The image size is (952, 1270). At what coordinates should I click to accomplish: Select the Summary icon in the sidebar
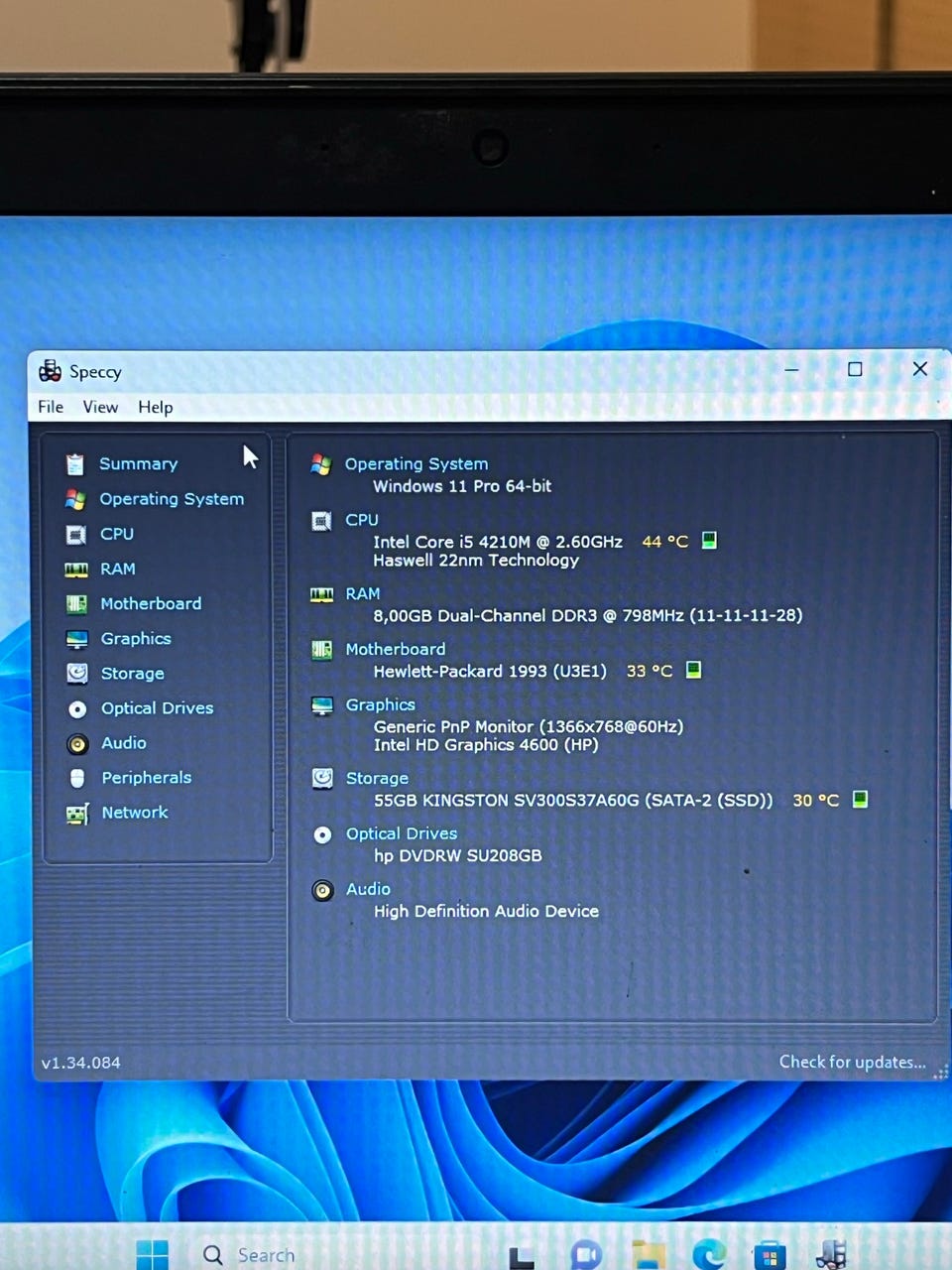pyautogui.click(x=75, y=464)
